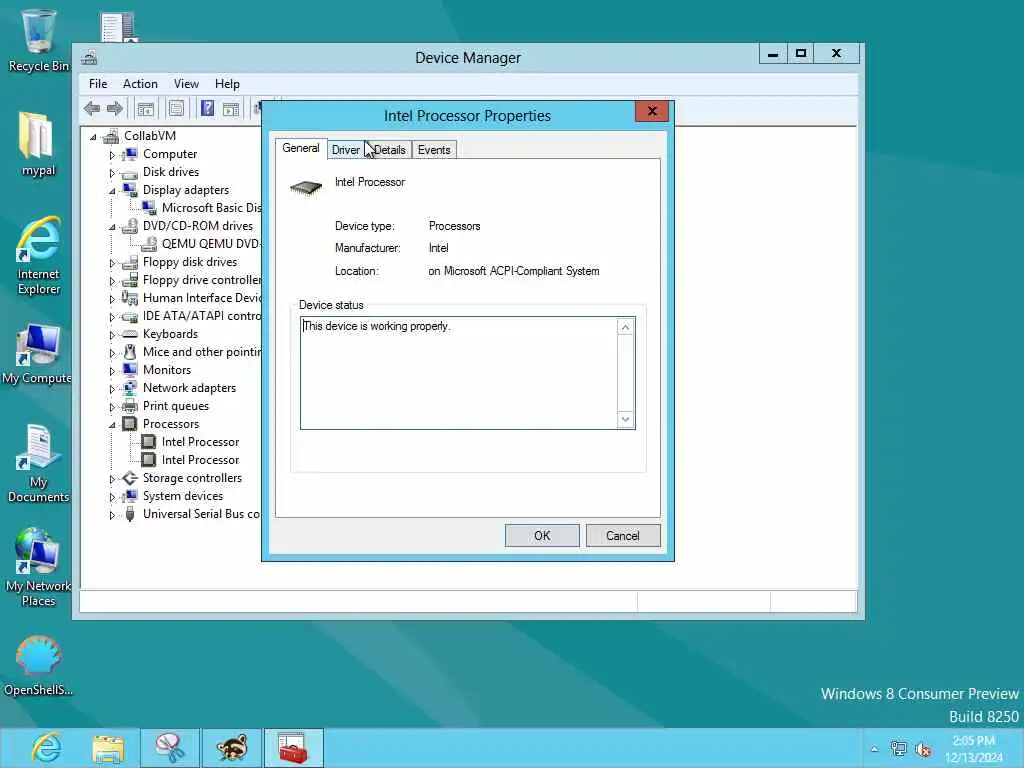This screenshot has width=1024, height=768.
Task: Expand the Network adapters node
Action: point(112,389)
